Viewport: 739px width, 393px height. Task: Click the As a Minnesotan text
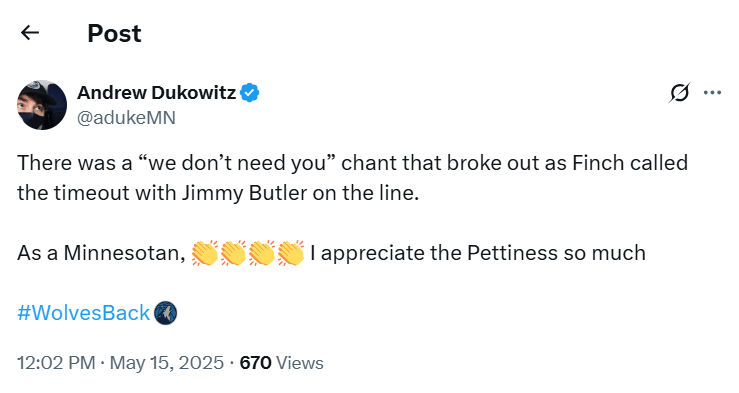click(x=101, y=254)
